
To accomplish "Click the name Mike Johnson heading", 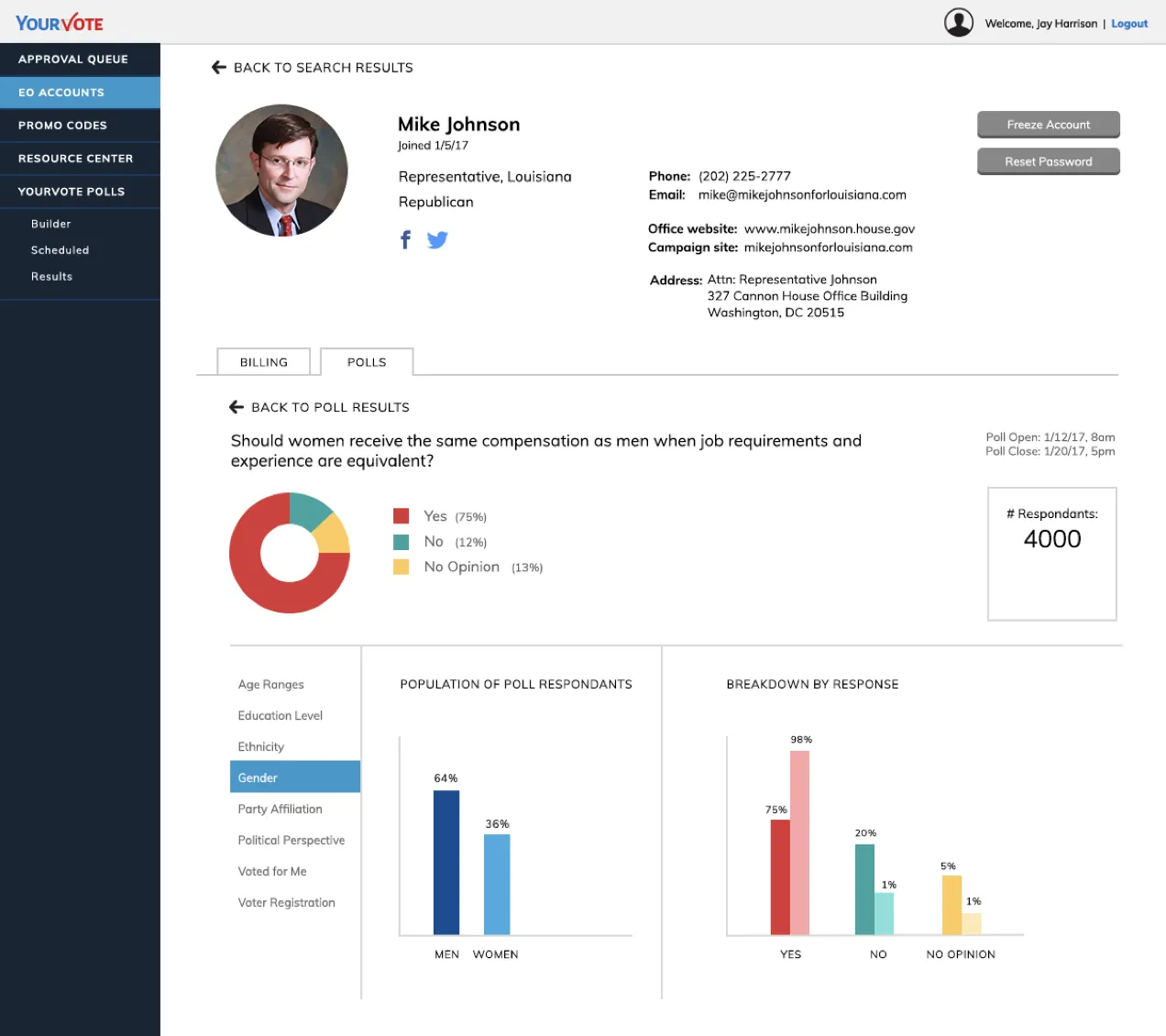I will tap(459, 125).
